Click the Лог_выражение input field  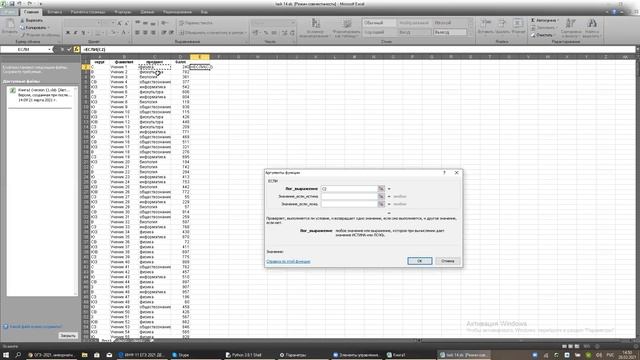[x=349, y=189]
